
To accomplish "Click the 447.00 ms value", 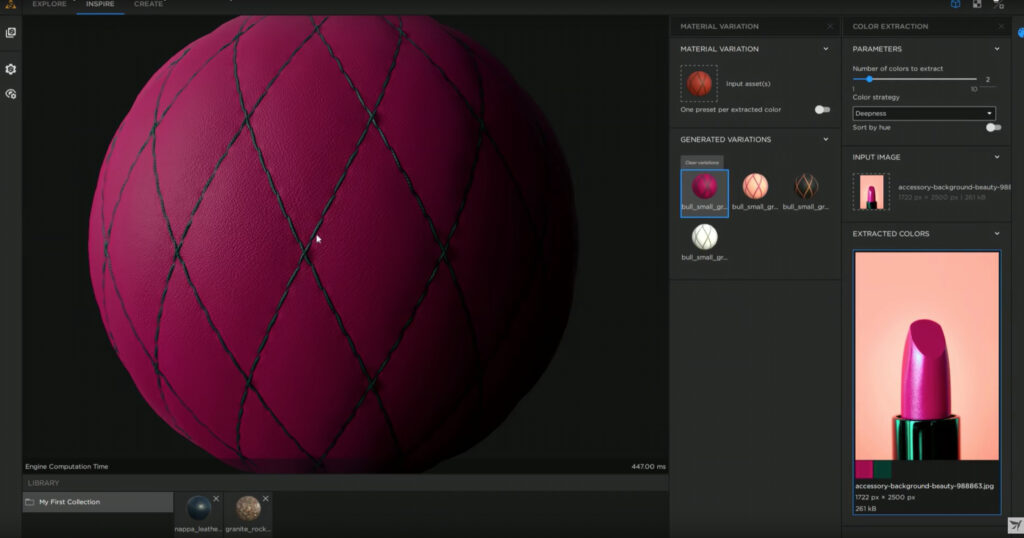I will (x=648, y=467).
